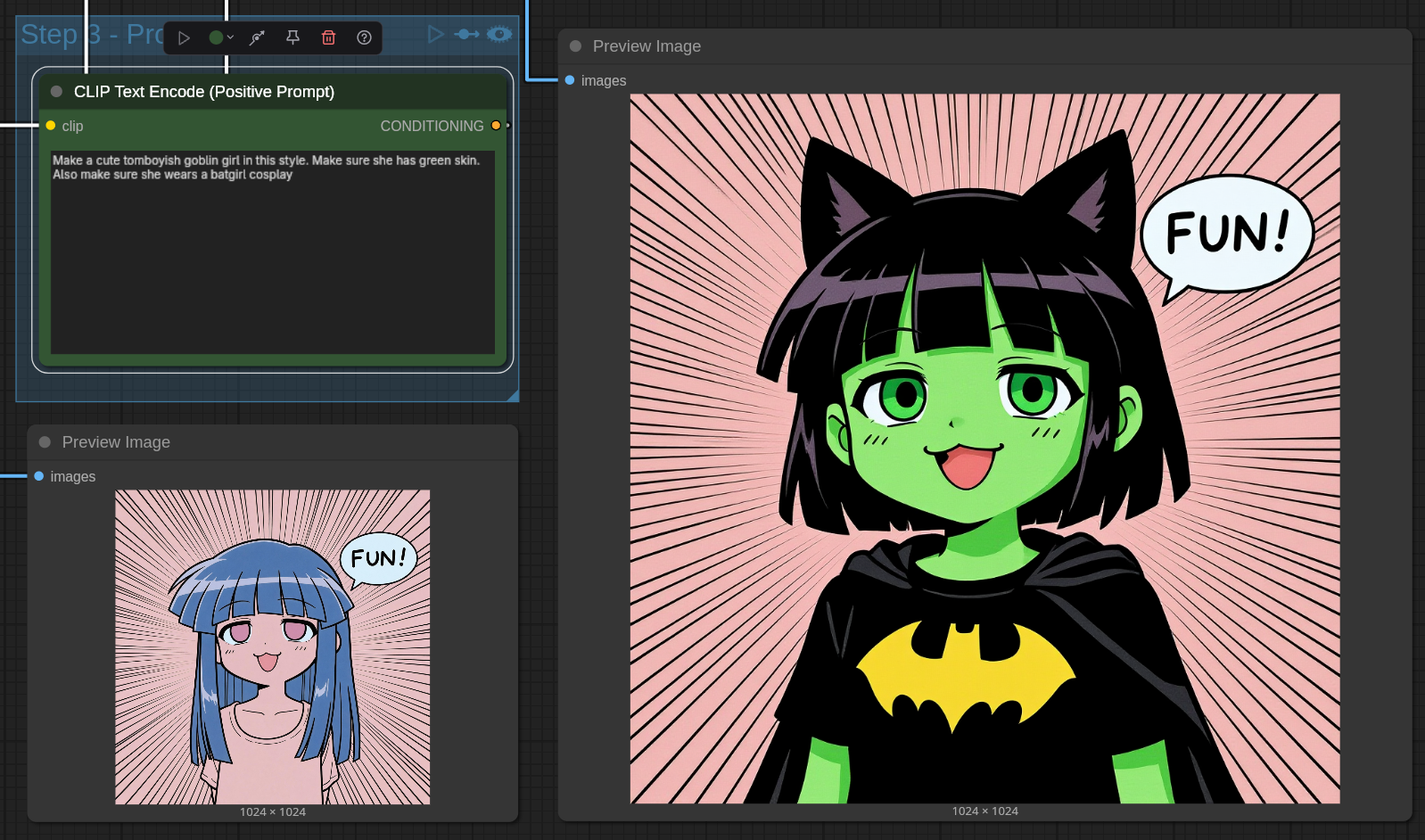
Task: Click images input slot of large preview
Action: pyautogui.click(x=570, y=80)
